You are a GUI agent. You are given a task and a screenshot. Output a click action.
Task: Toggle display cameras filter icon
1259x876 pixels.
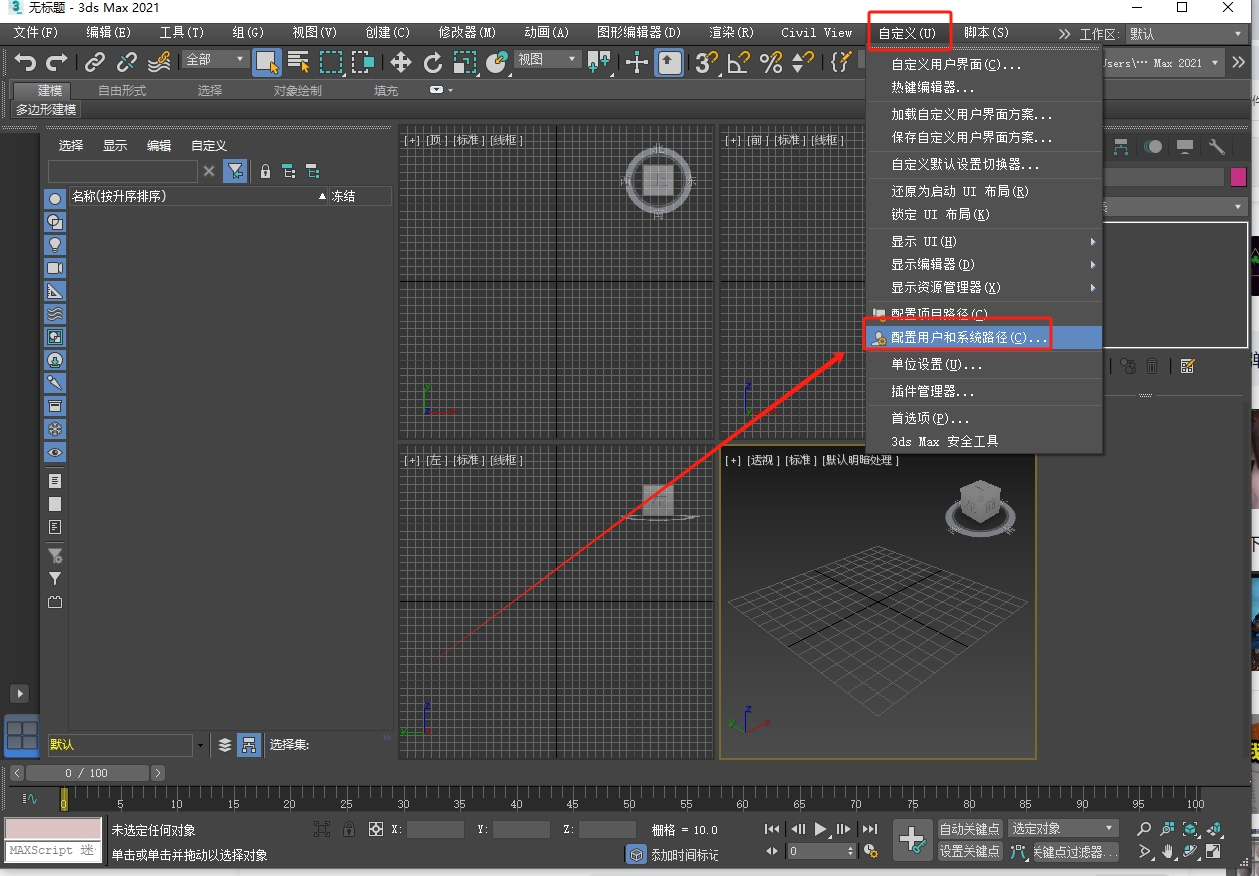click(x=55, y=268)
